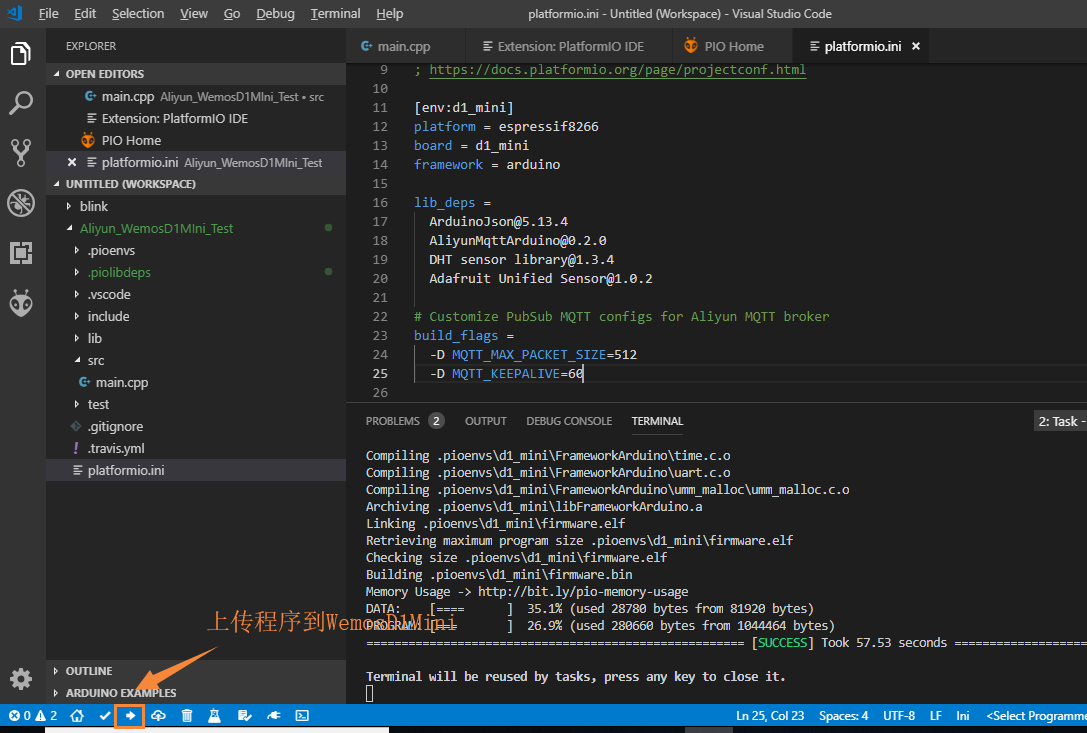Change line ending via LF indicator
Viewport: 1087px width, 733px height.
(x=935, y=715)
